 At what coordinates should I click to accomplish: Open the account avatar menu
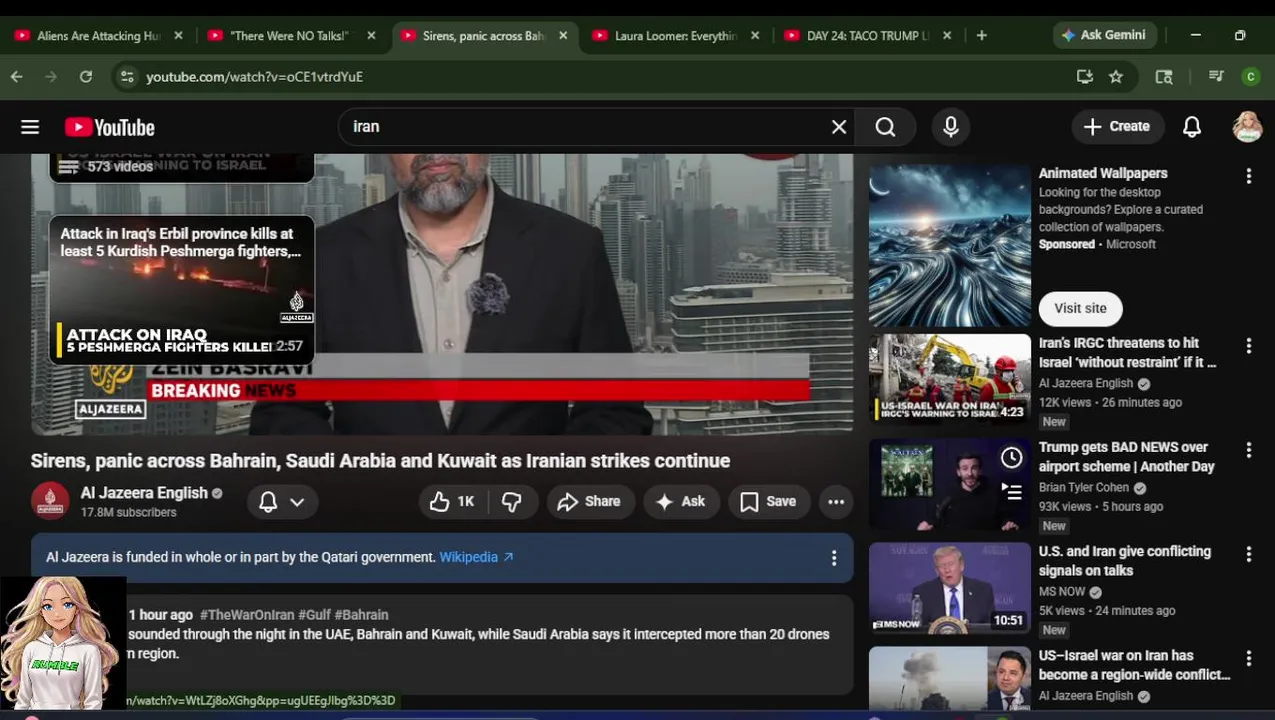point(1247,127)
